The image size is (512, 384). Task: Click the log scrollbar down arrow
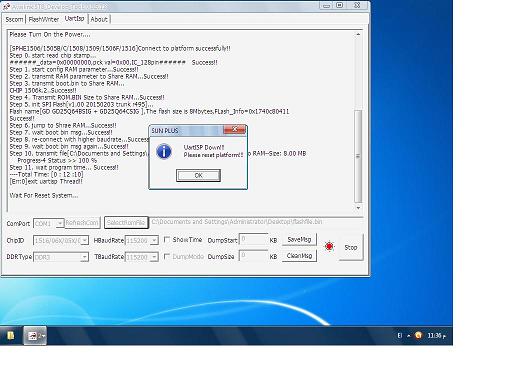[358, 208]
